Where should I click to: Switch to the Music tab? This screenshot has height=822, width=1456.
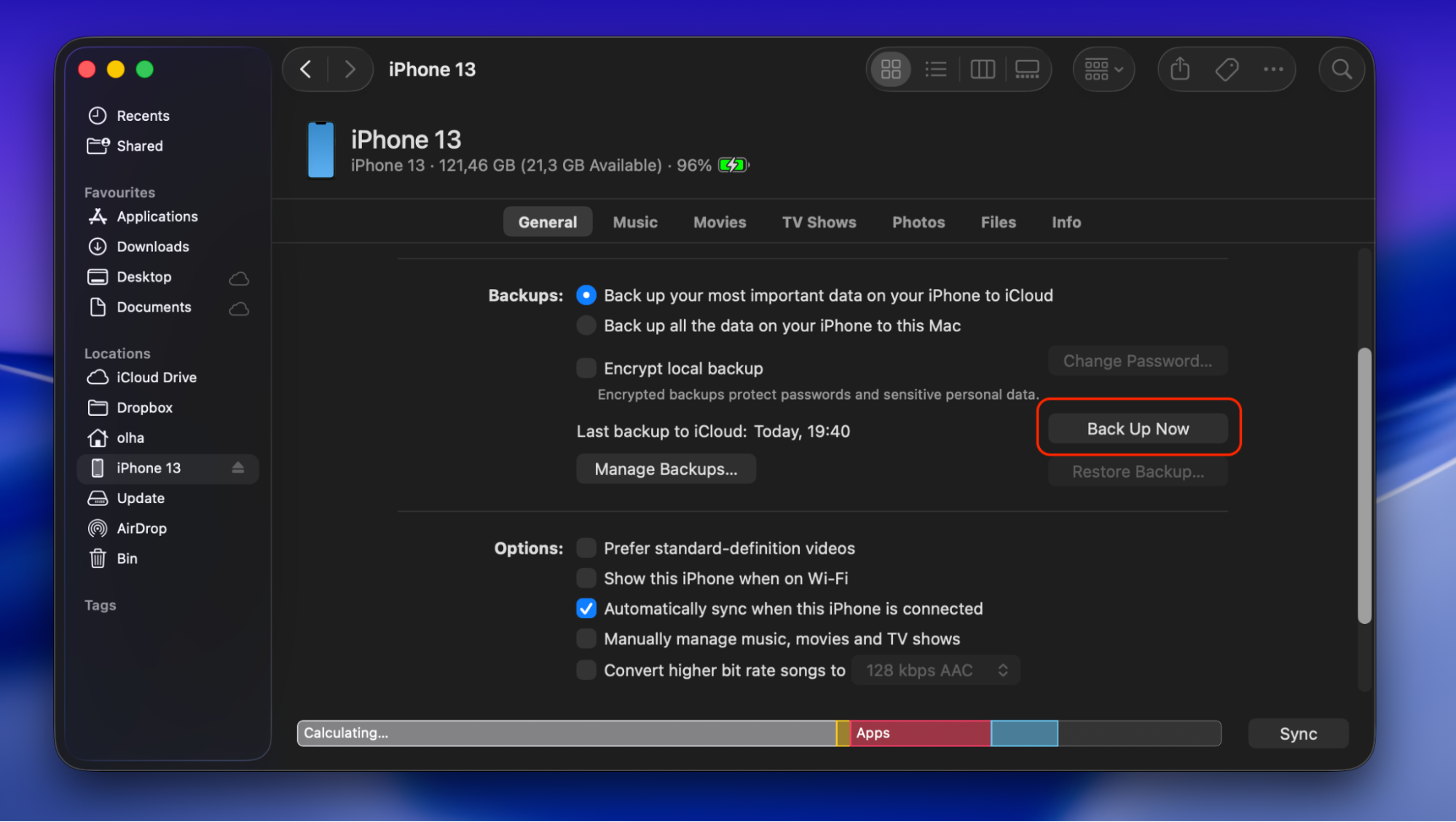(x=635, y=222)
